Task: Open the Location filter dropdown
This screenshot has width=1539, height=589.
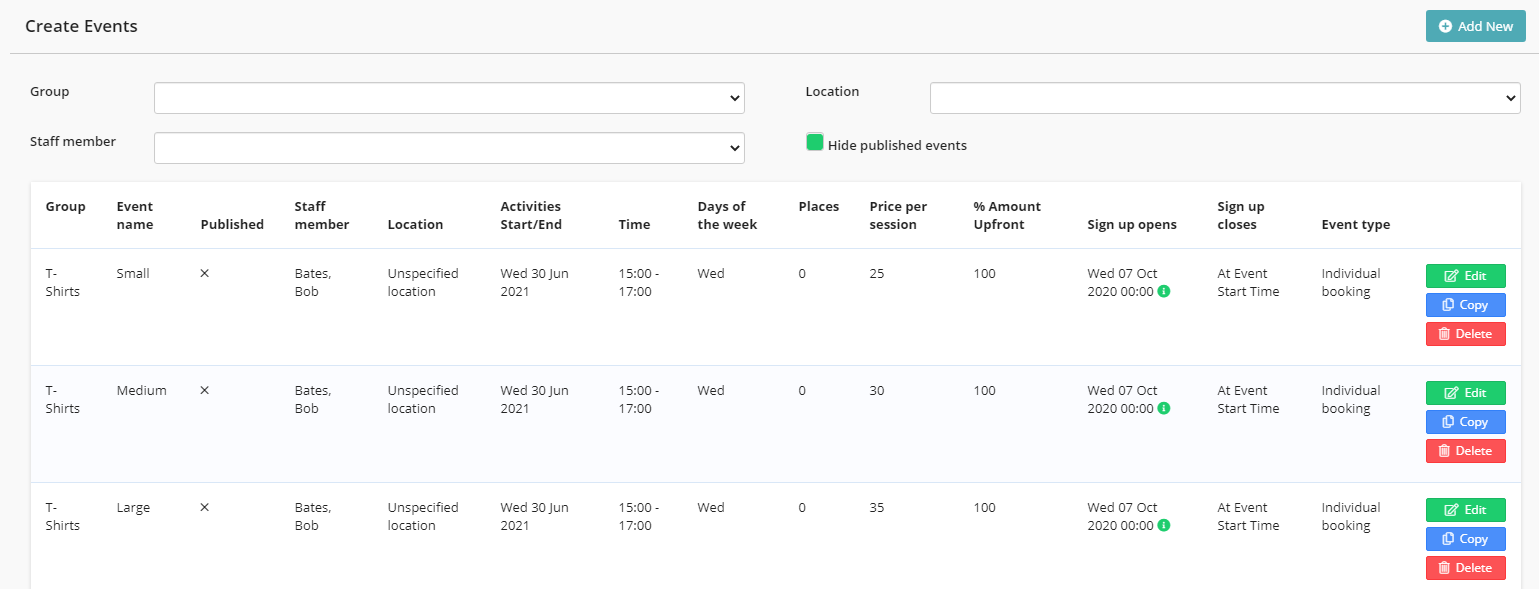Action: click(x=1225, y=98)
